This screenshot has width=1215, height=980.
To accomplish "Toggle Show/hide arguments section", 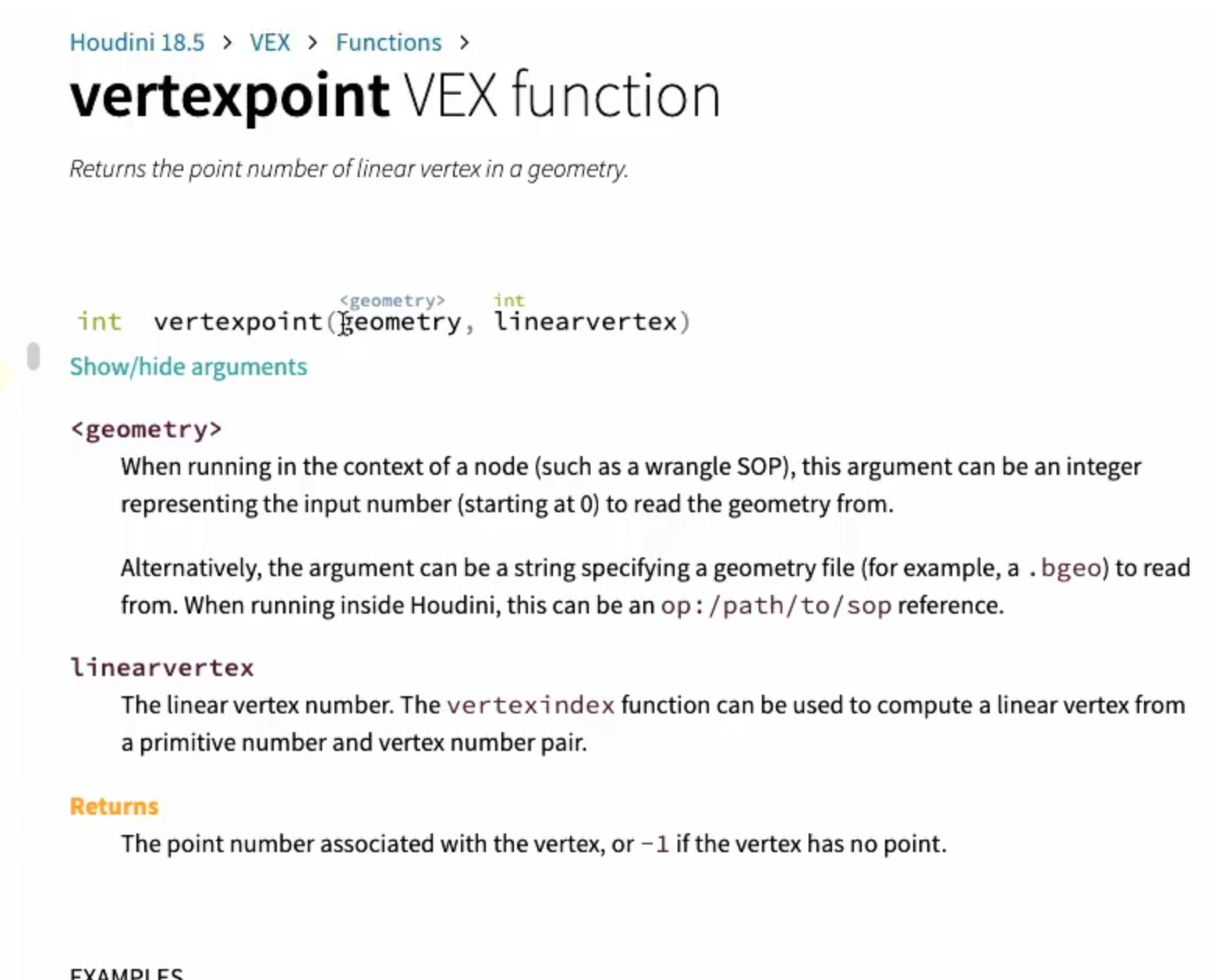I will pyautogui.click(x=189, y=366).
